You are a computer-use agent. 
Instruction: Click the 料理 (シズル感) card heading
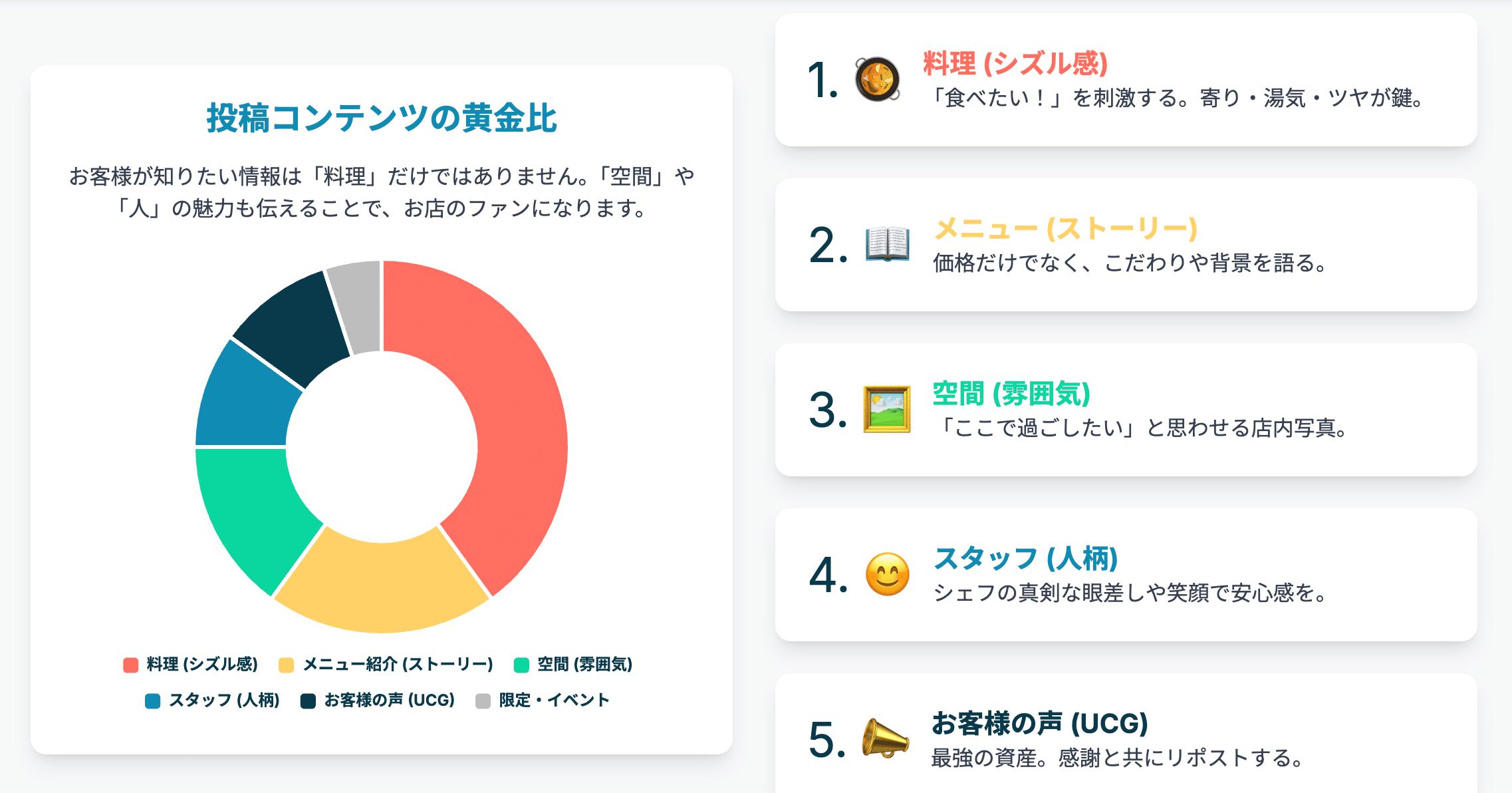tap(1015, 64)
